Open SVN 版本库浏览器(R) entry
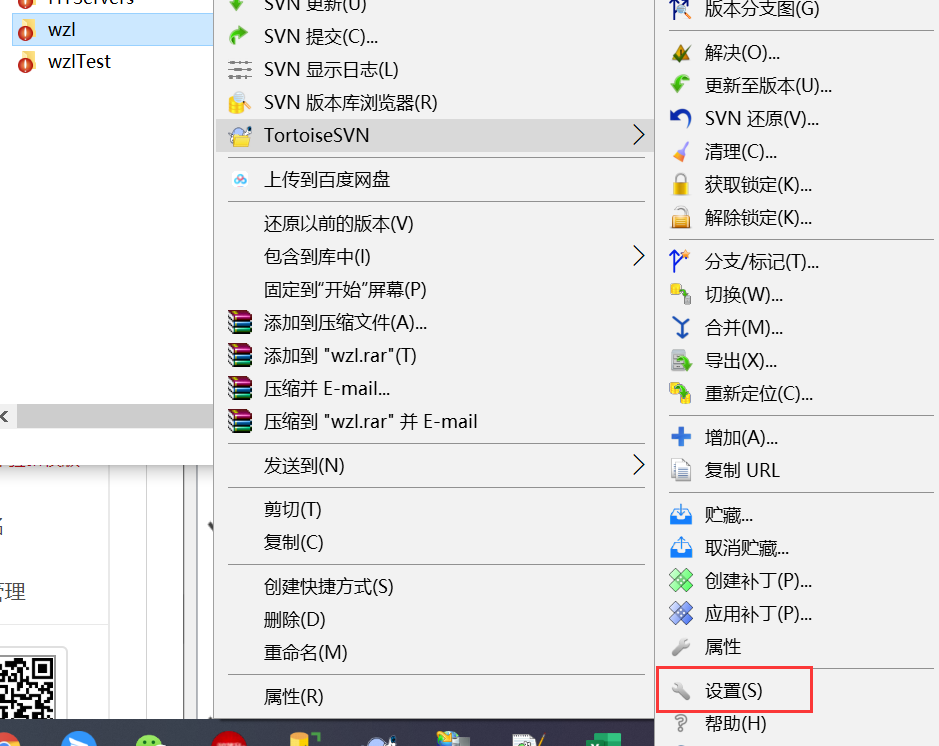Image resolution: width=939 pixels, height=746 pixels. [435, 102]
